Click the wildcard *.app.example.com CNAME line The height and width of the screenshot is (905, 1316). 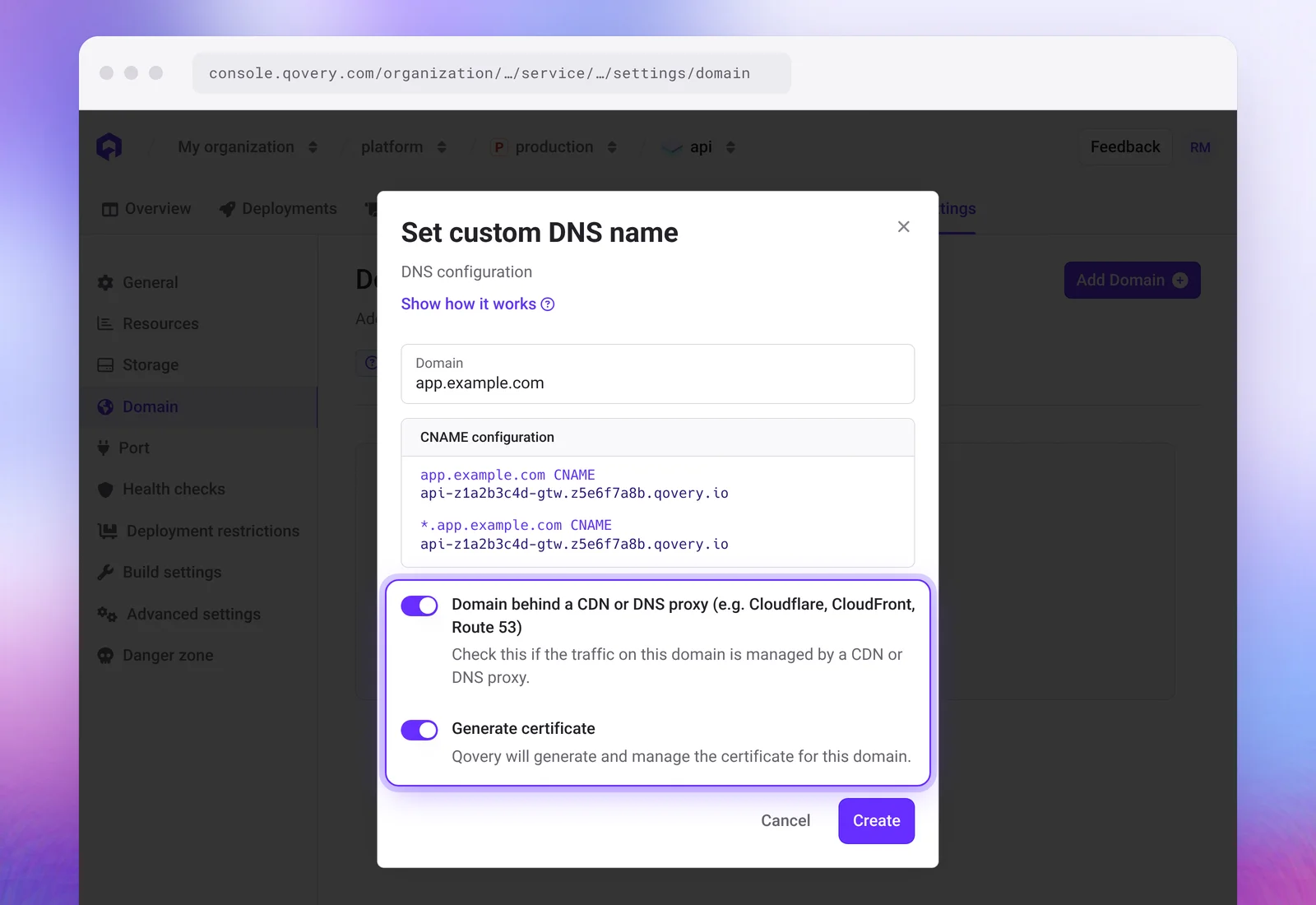[516, 525]
